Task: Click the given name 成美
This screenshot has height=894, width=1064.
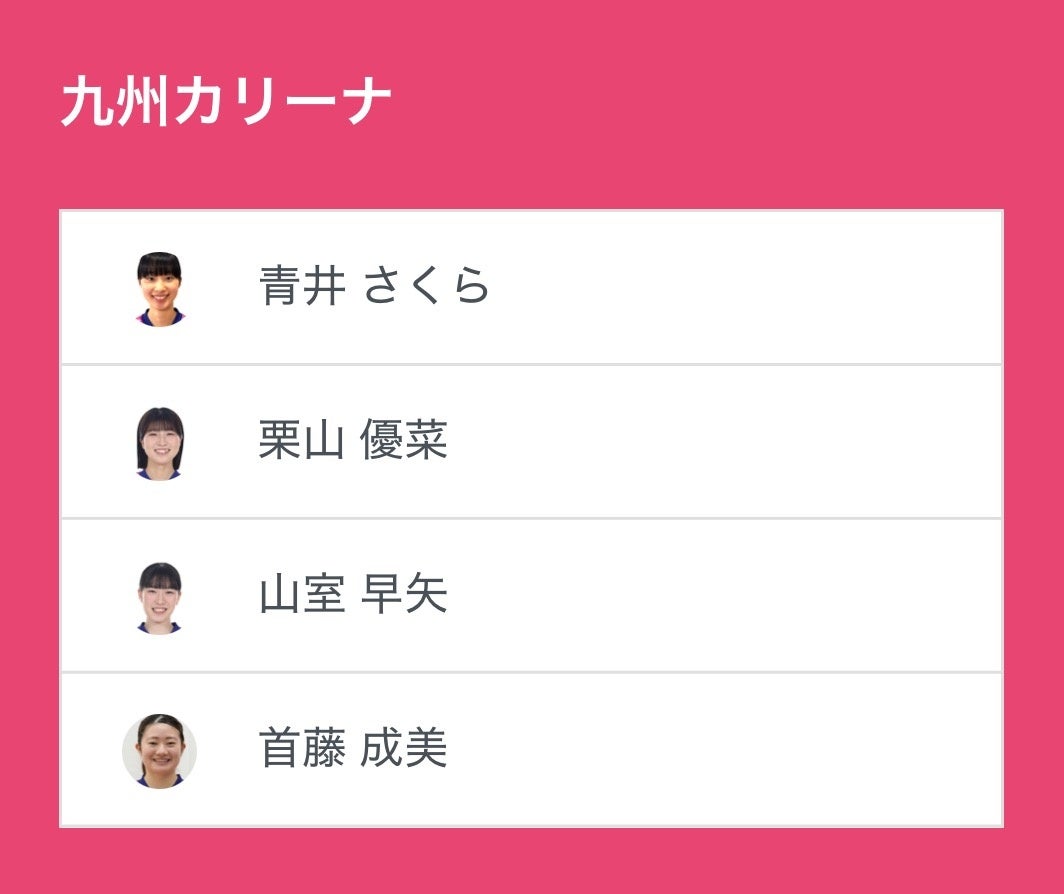Action: pyautogui.click(x=404, y=750)
